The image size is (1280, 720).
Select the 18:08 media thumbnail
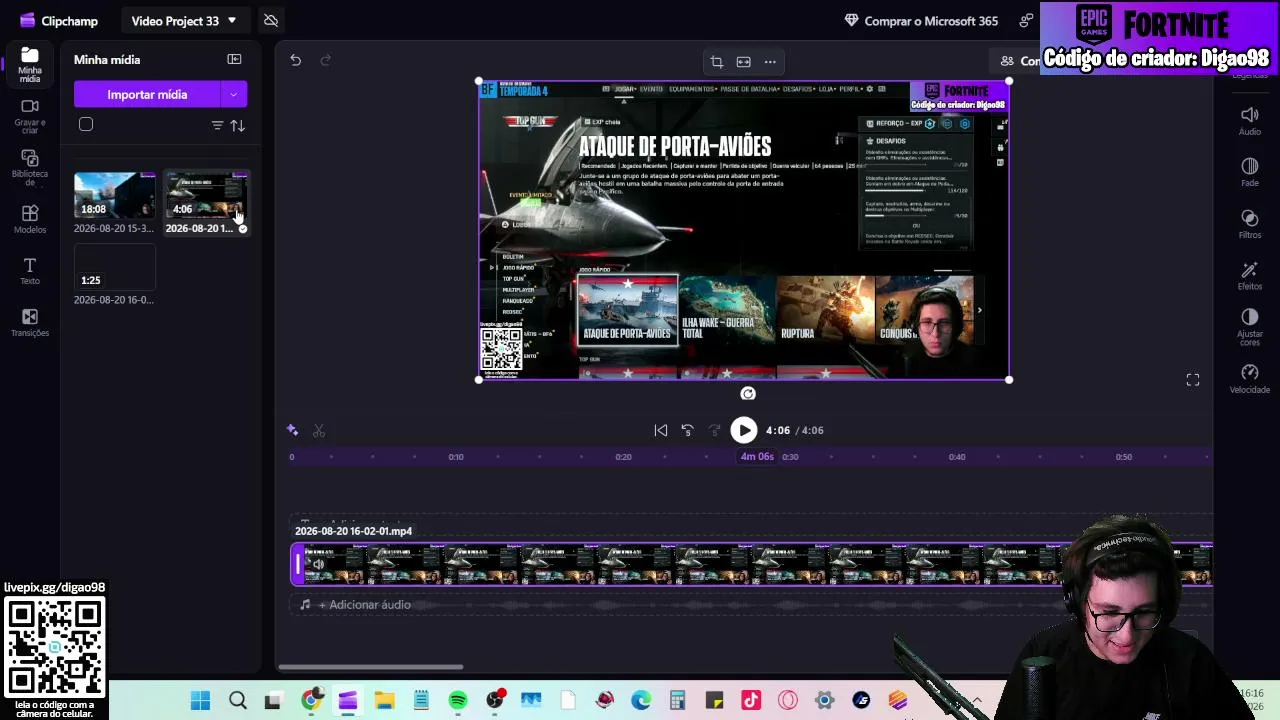(x=114, y=195)
